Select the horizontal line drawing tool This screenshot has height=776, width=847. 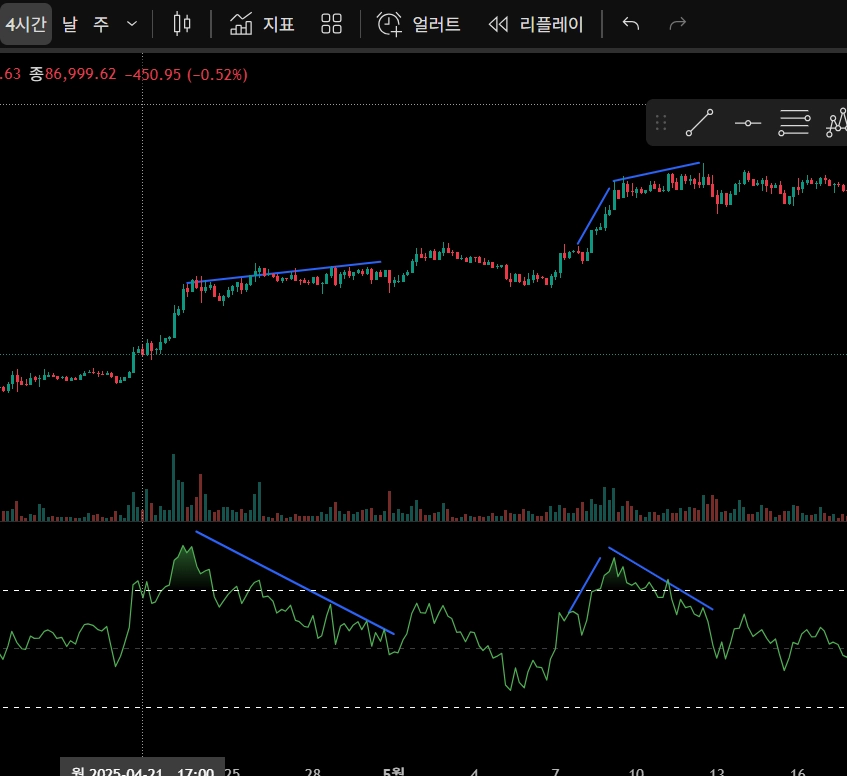(747, 123)
